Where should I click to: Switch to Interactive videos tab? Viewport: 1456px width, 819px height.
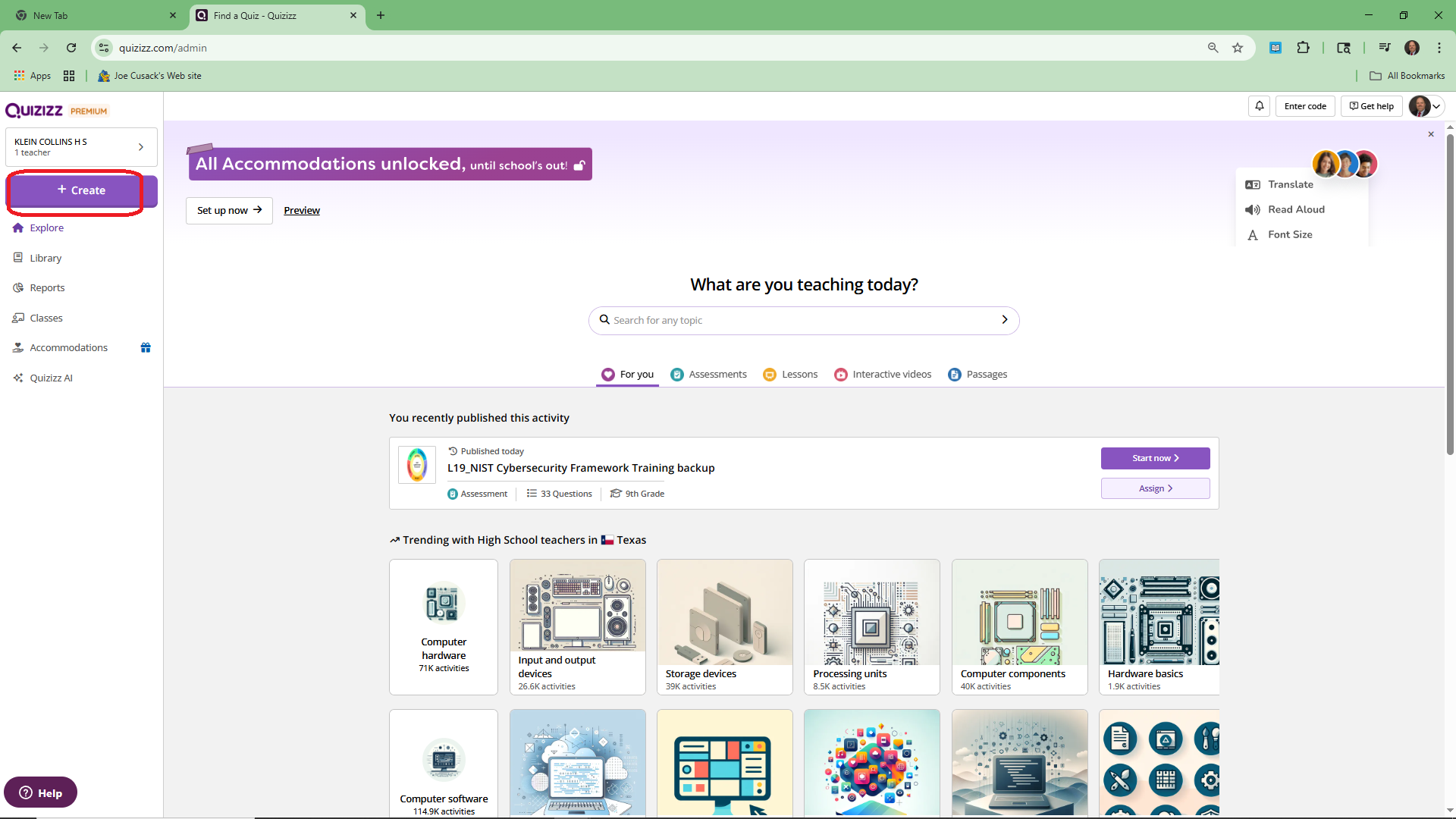pyautogui.click(x=883, y=375)
